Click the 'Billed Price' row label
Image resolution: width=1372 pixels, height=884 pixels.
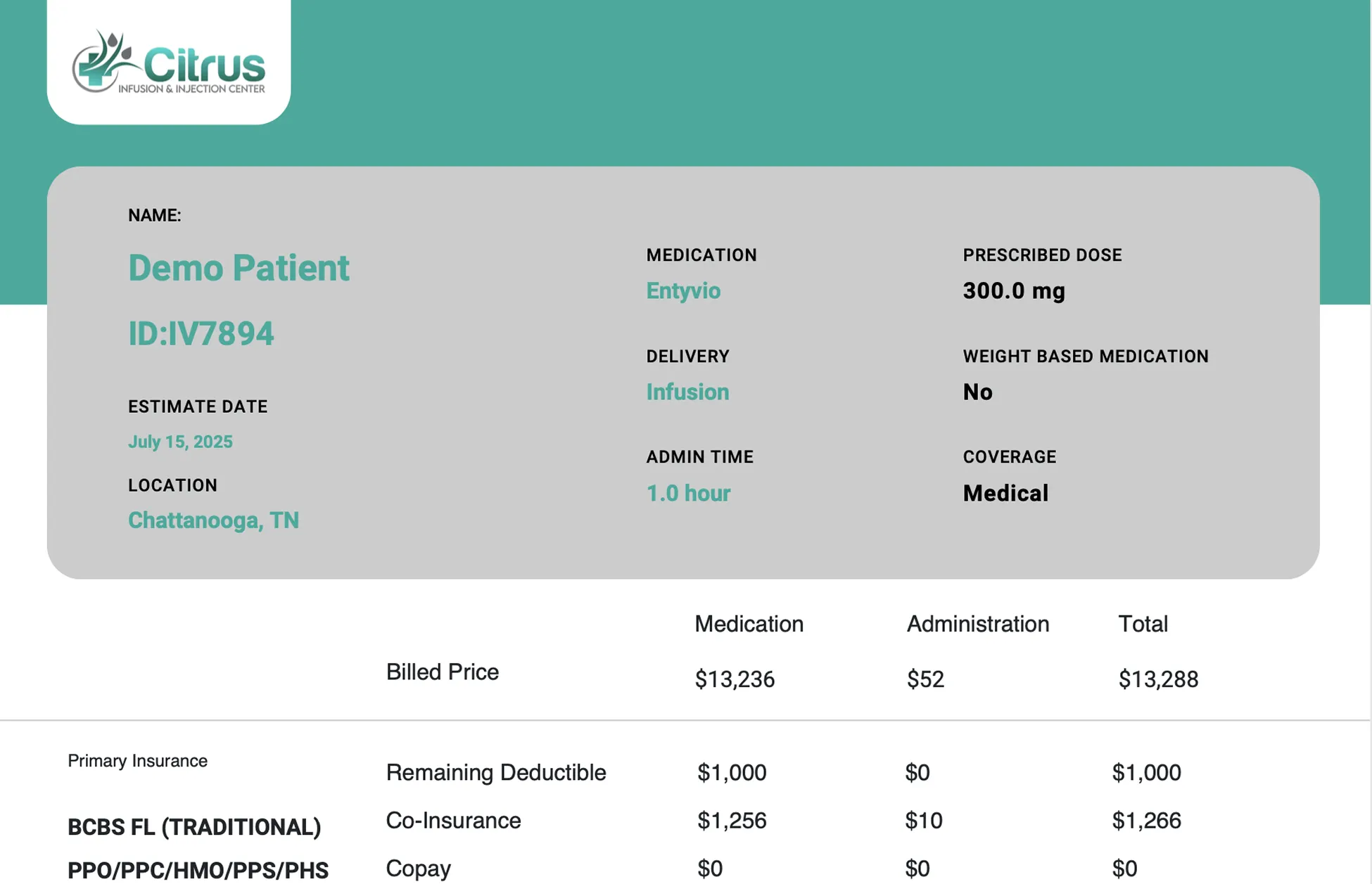(x=442, y=672)
